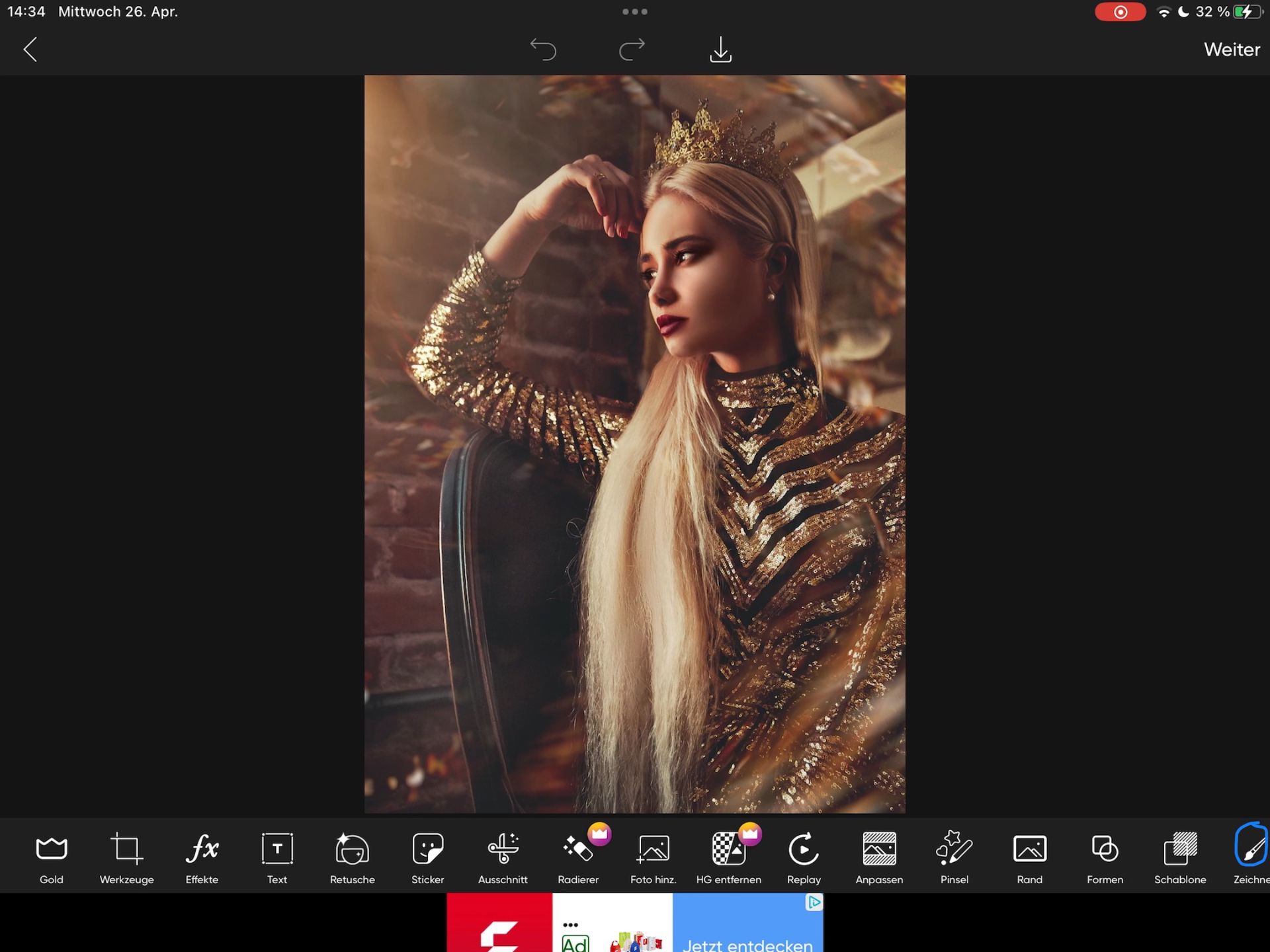The height and width of the screenshot is (952, 1270).
Task: Tap the AdChoices icon on banner
Action: 814,902
